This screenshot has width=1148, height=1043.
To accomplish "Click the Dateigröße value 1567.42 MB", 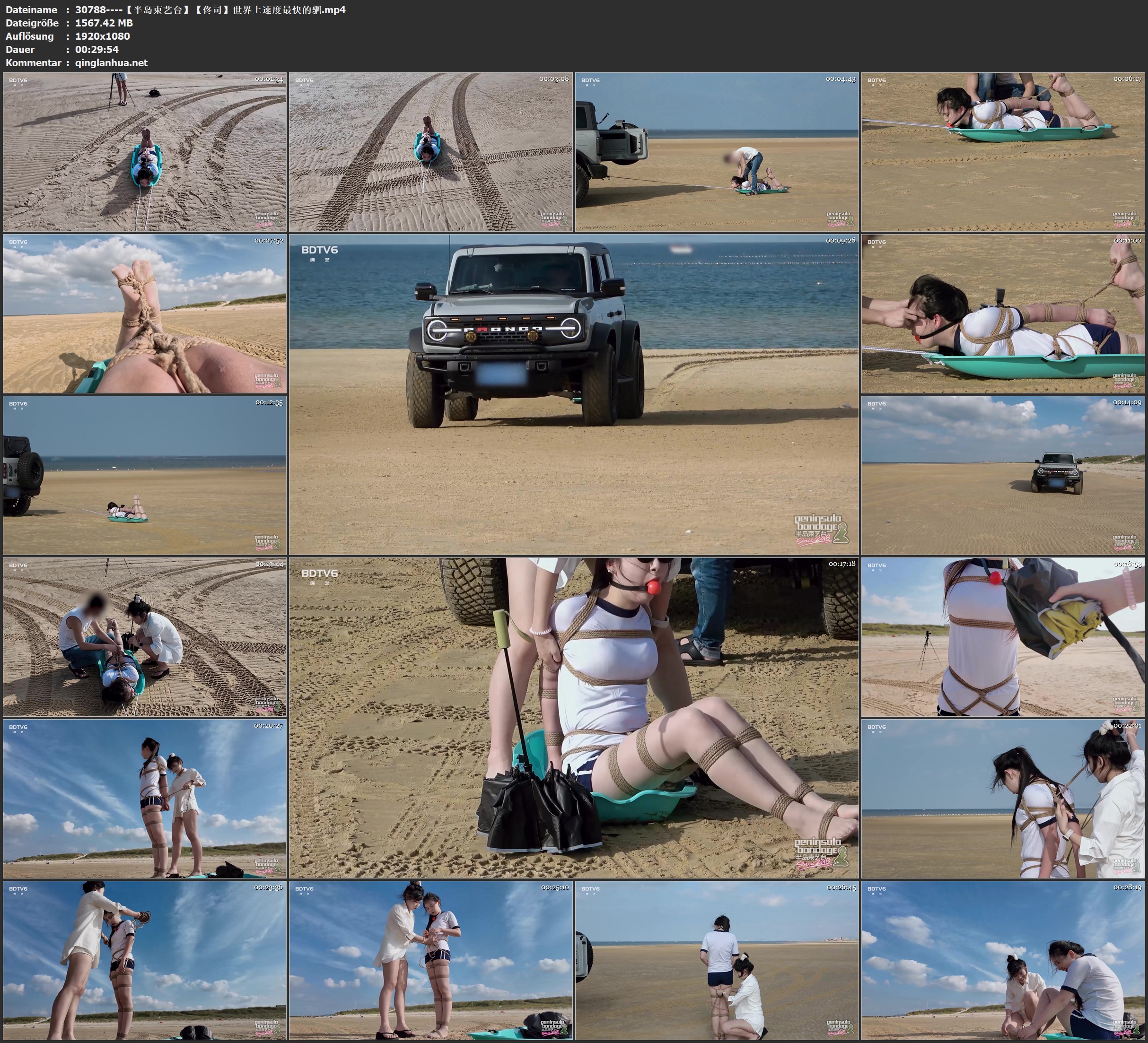I will coord(104,23).
